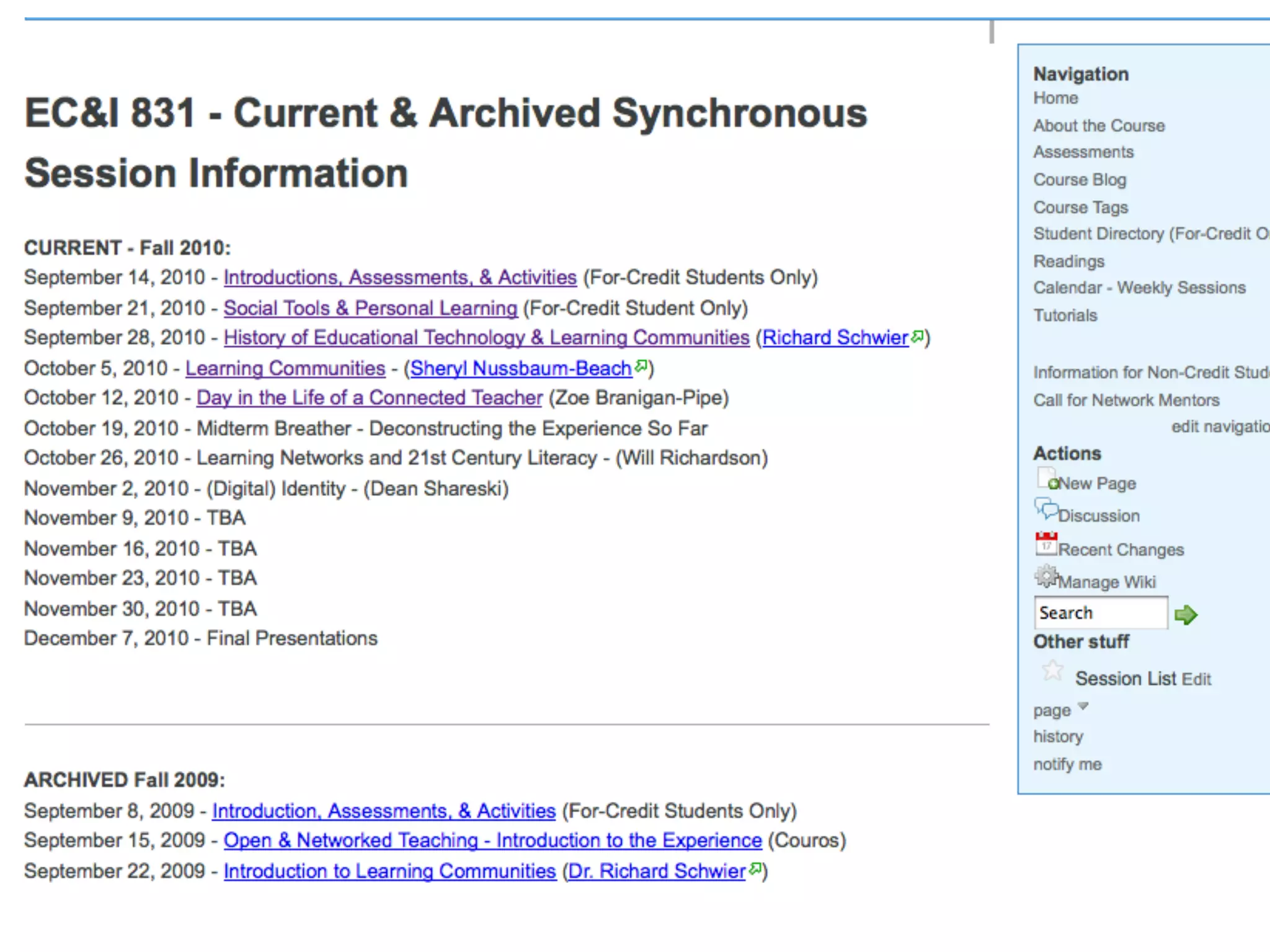Expand the Edit page dropdown arrow
Screen dimensions: 1270x952
(x=1083, y=706)
